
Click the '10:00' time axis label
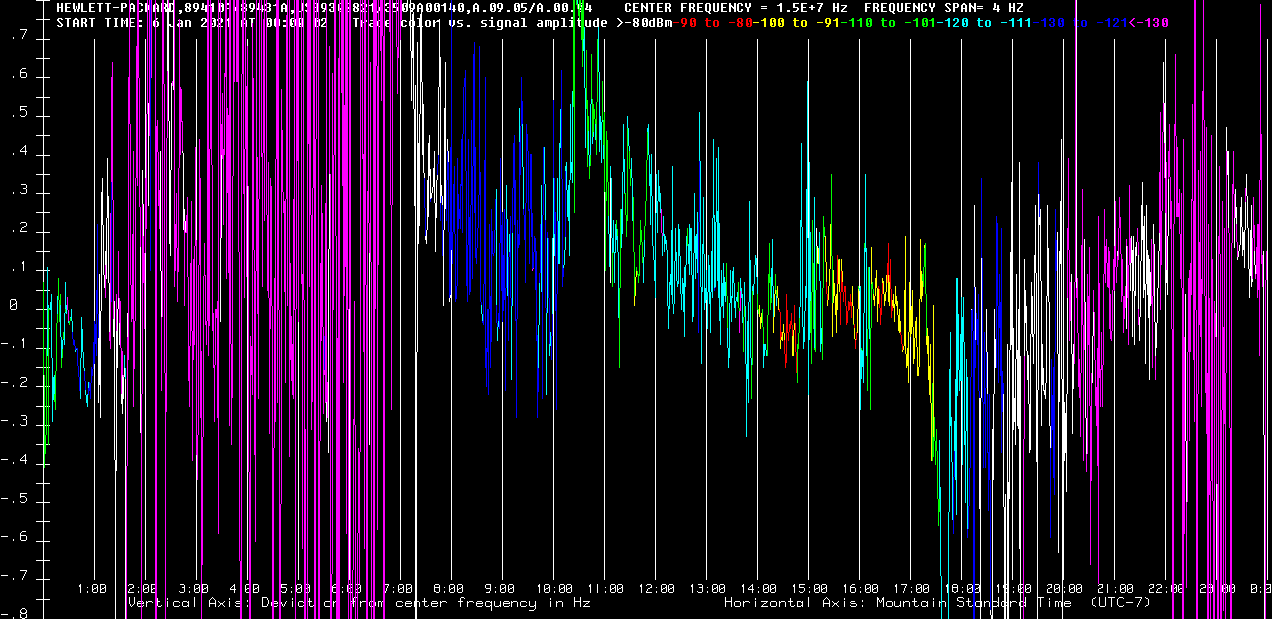coord(555,589)
